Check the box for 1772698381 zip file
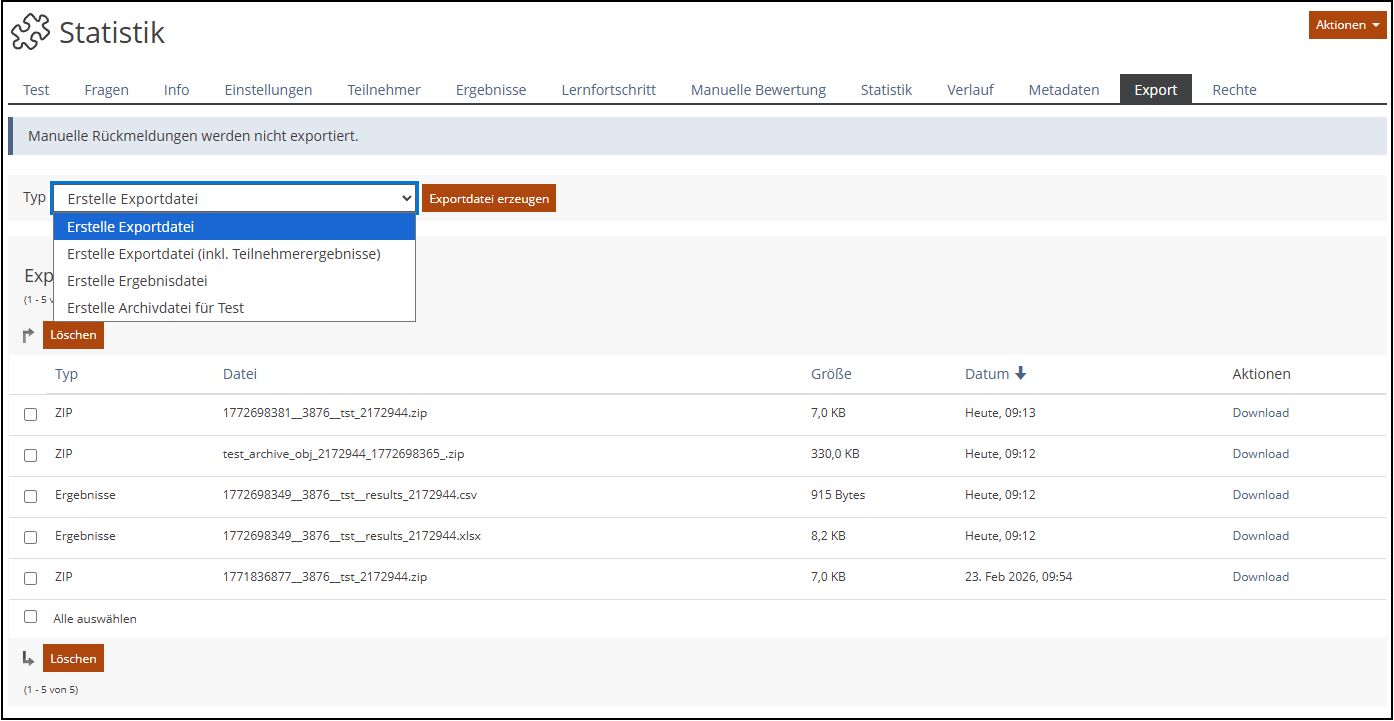The image size is (1394, 721). point(31,414)
